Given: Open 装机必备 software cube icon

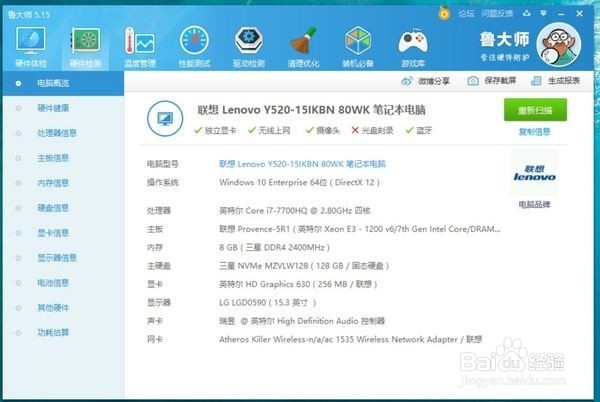Looking at the screenshot, I should 358,47.
